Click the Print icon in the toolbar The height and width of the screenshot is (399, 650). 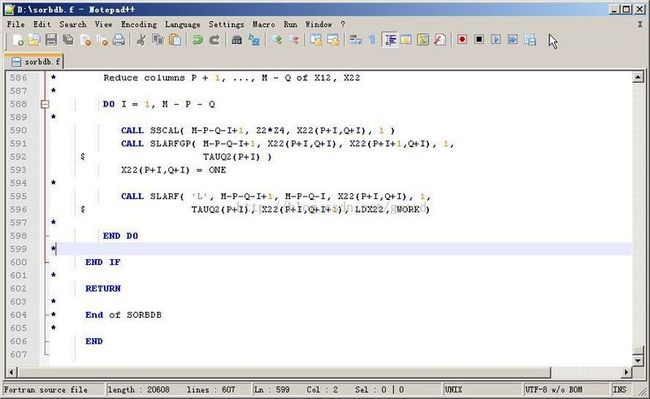(119, 40)
